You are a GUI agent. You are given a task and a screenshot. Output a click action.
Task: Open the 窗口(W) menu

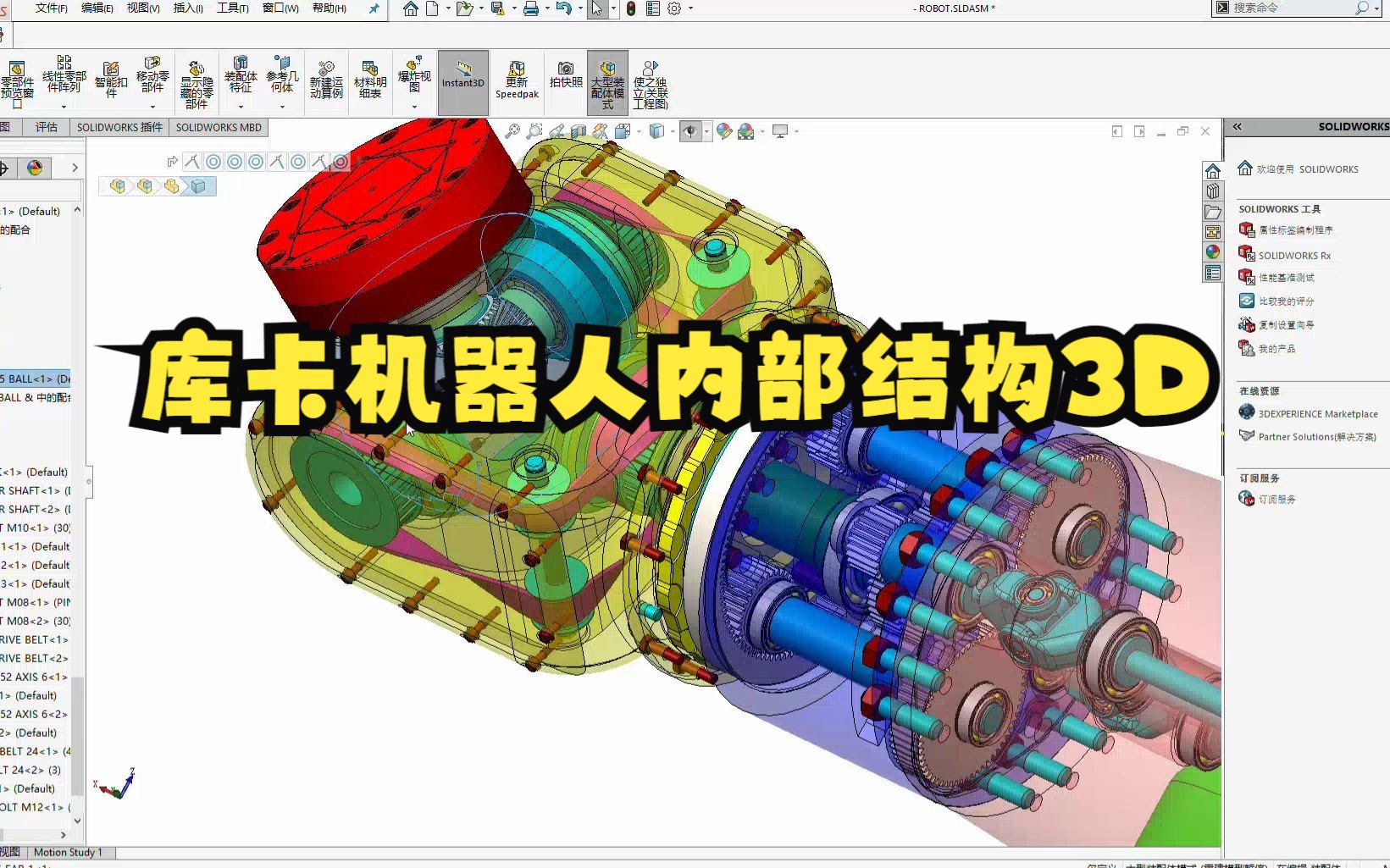[x=280, y=8]
